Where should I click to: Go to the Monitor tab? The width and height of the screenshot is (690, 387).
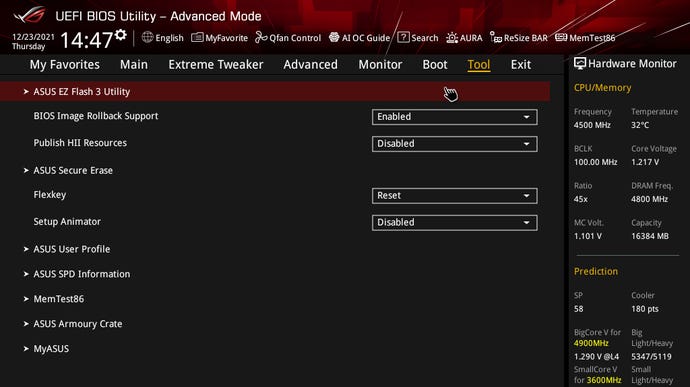(380, 65)
